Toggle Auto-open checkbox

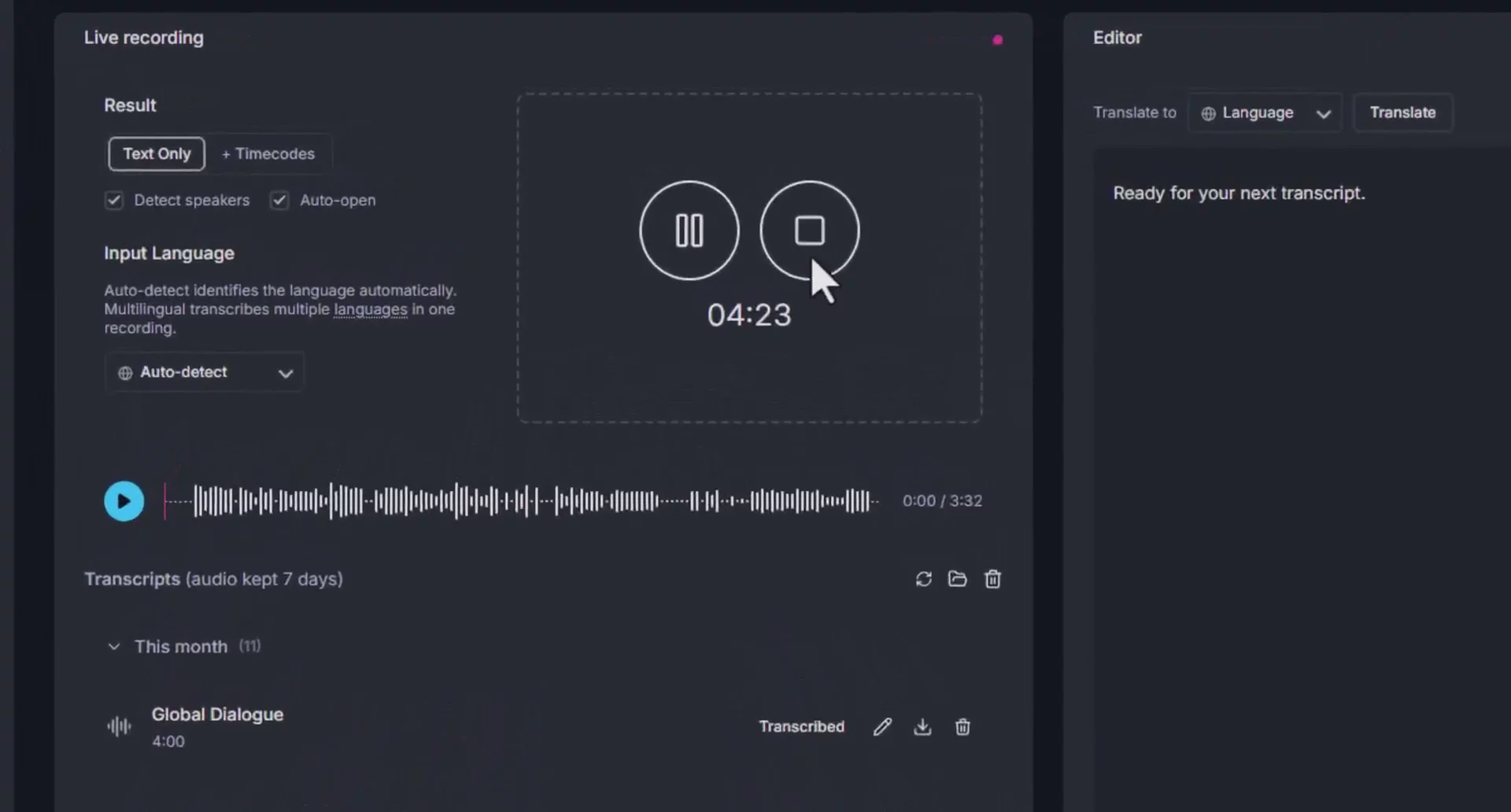[x=279, y=200]
